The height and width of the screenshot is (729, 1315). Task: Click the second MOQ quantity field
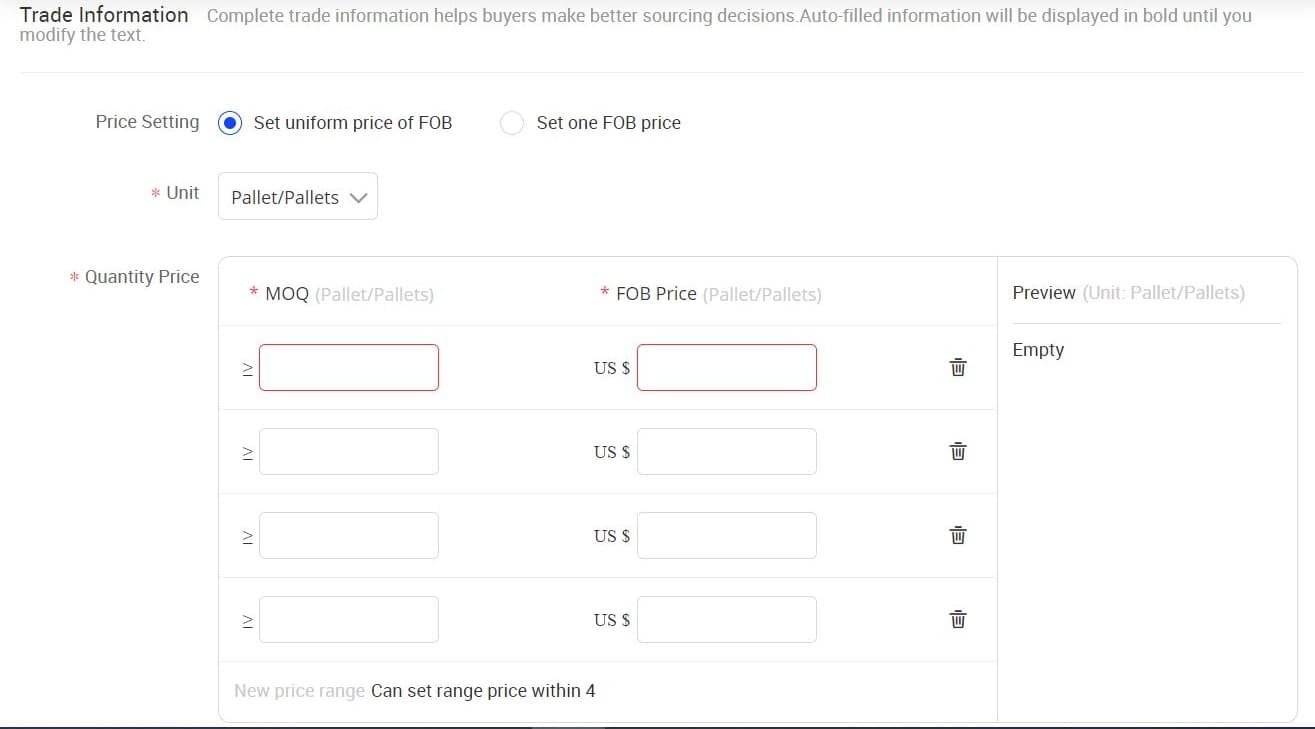[348, 451]
